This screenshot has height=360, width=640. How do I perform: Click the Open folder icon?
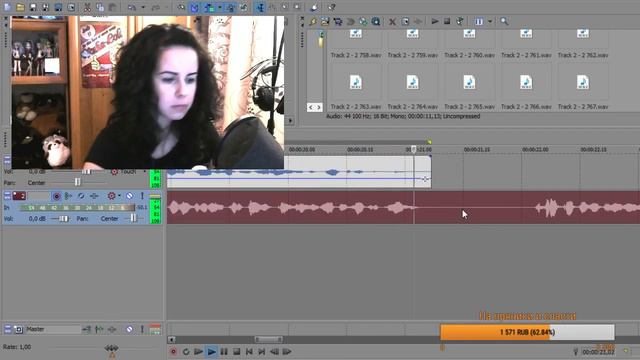point(20,7)
